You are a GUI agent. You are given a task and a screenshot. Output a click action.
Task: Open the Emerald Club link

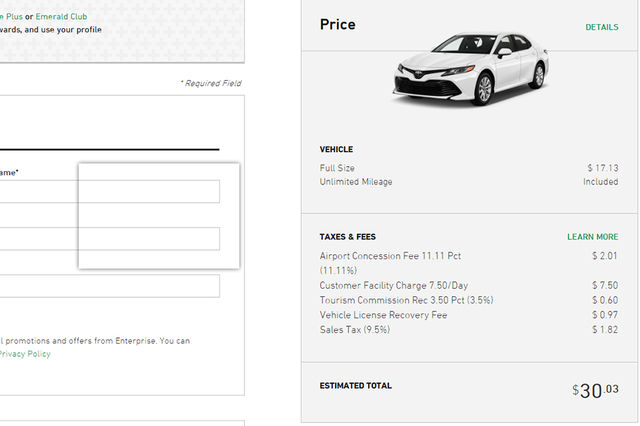pyautogui.click(x=61, y=16)
